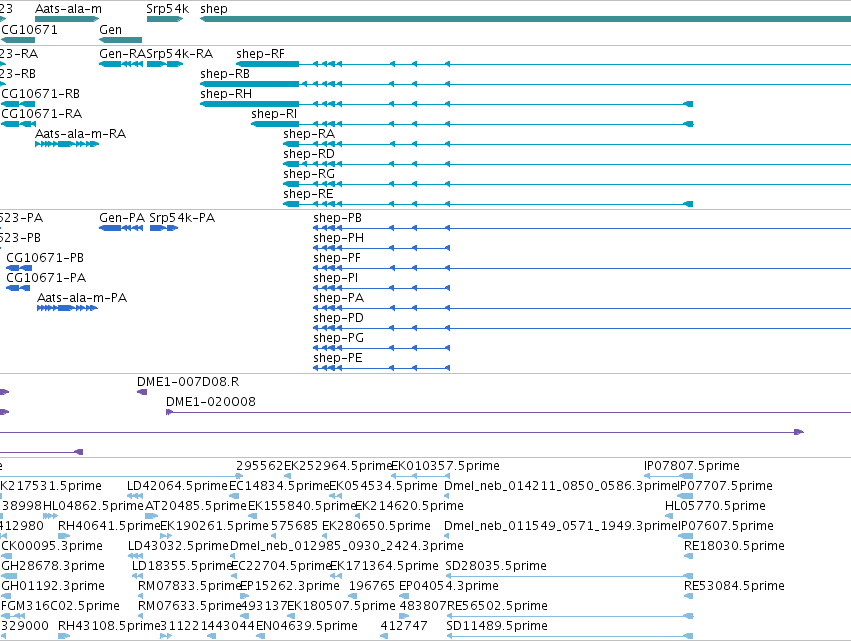Open the Gen-RA transcript label
Screen dimensions: 851x641
pos(123,54)
